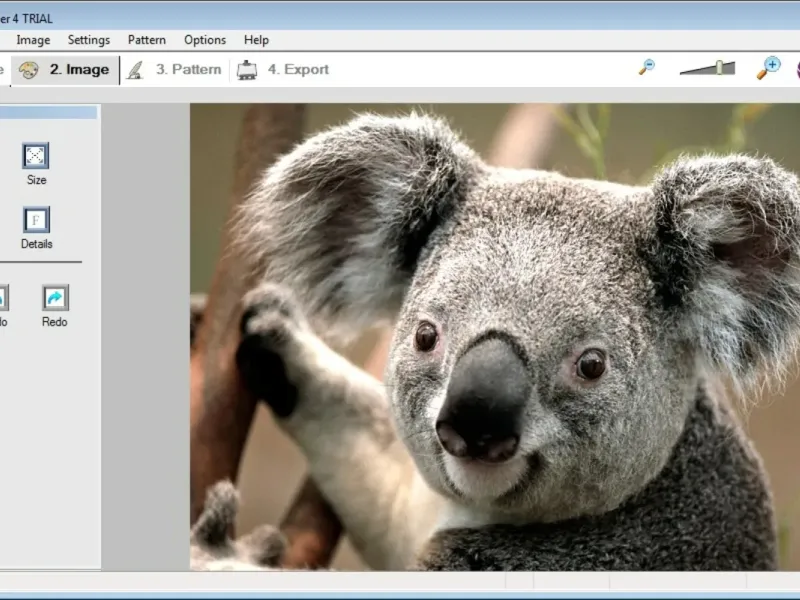
Task: Open the Size tool
Action: (x=36, y=156)
